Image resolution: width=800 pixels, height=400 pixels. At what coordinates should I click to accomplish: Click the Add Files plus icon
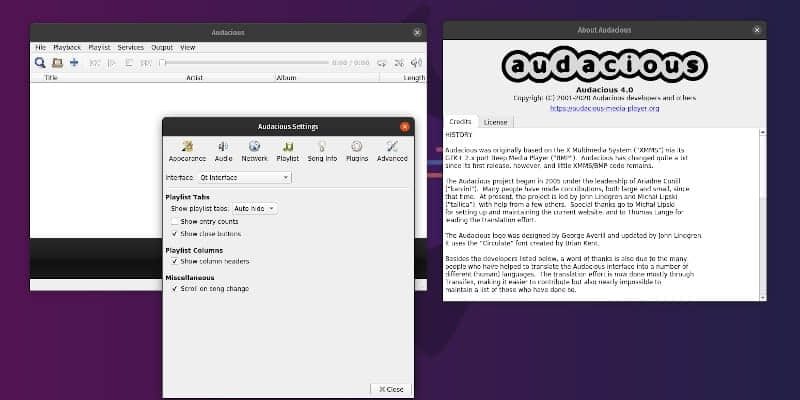tap(74, 63)
